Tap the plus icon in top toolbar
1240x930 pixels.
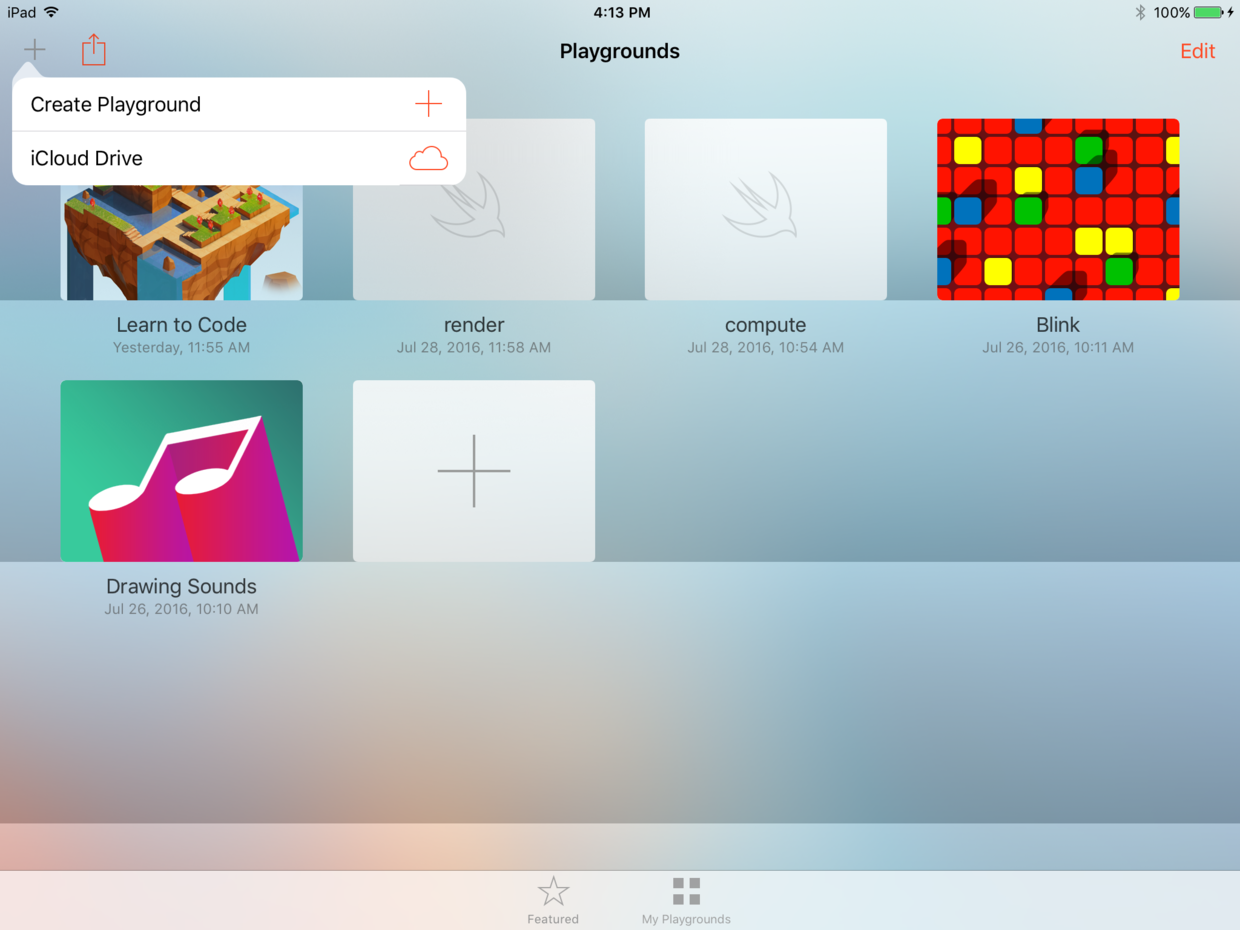35,49
